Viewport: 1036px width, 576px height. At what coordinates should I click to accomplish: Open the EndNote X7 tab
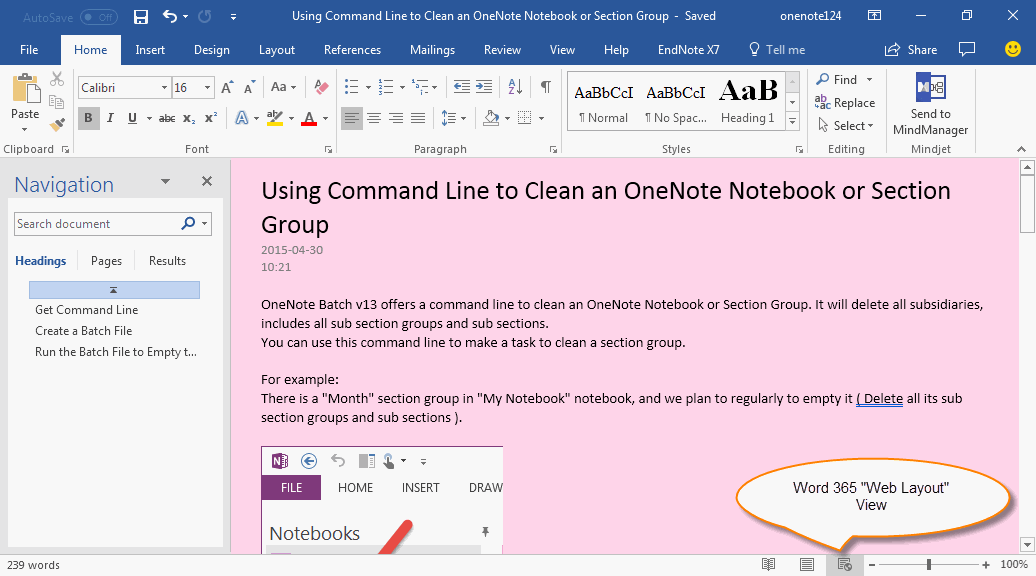688,50
